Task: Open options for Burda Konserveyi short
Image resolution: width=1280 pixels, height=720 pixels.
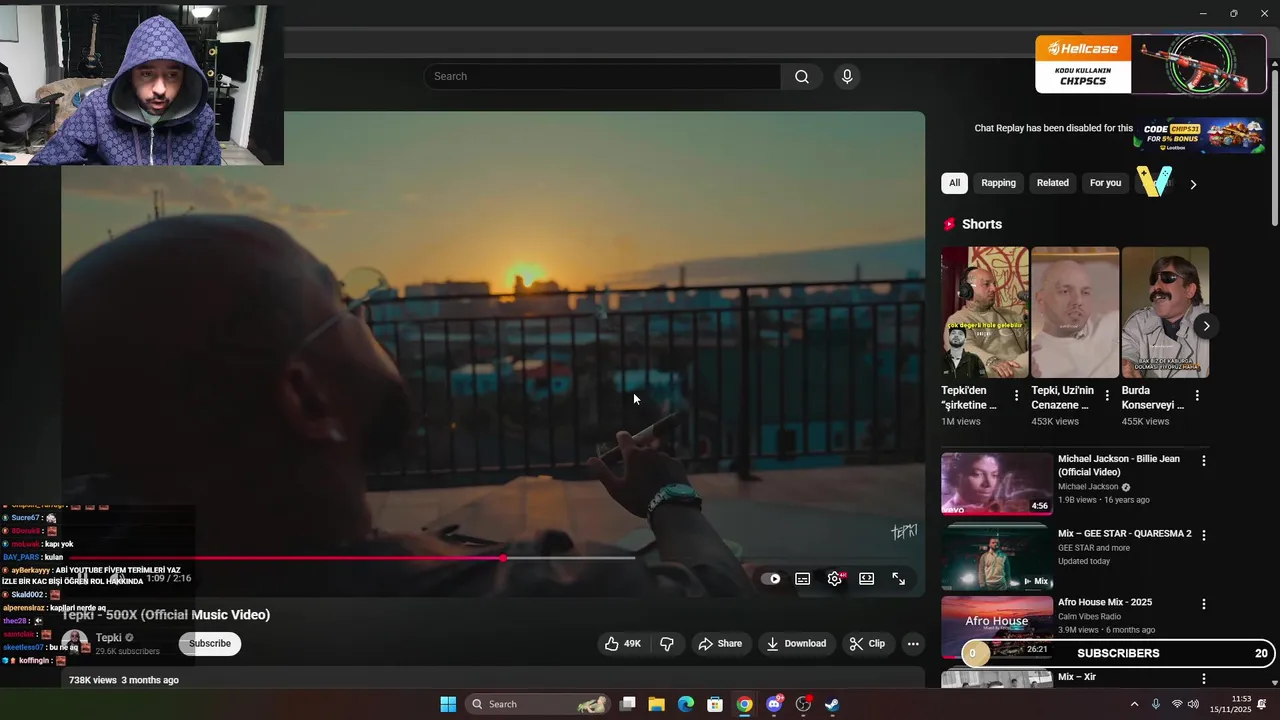Action: coord(1197,396)
